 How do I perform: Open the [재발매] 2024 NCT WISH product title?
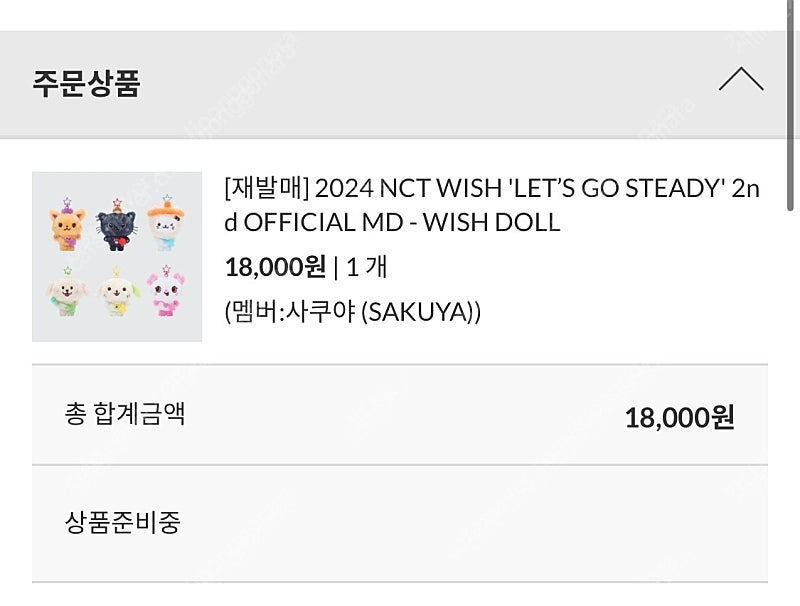[492, 205]
